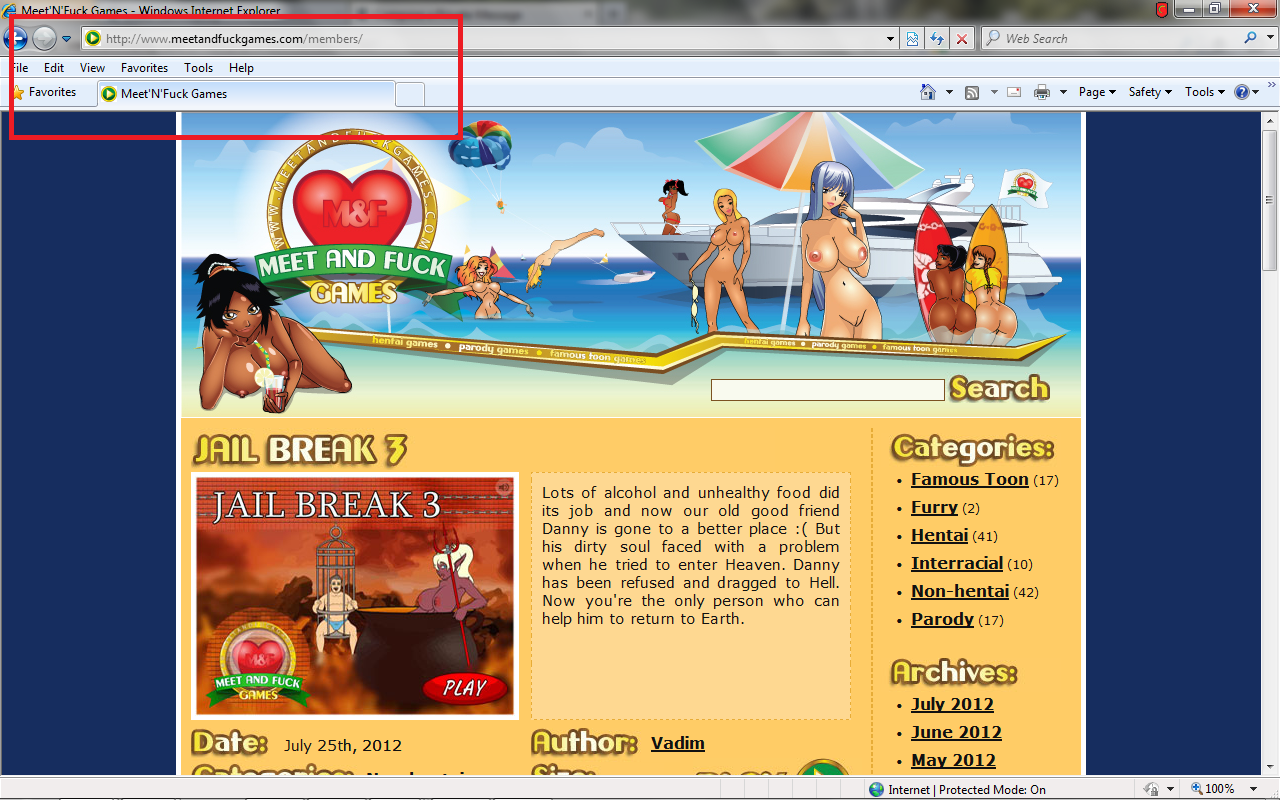
Task: Click the browser Forward arrow button
Action: [x=44, y=39]
